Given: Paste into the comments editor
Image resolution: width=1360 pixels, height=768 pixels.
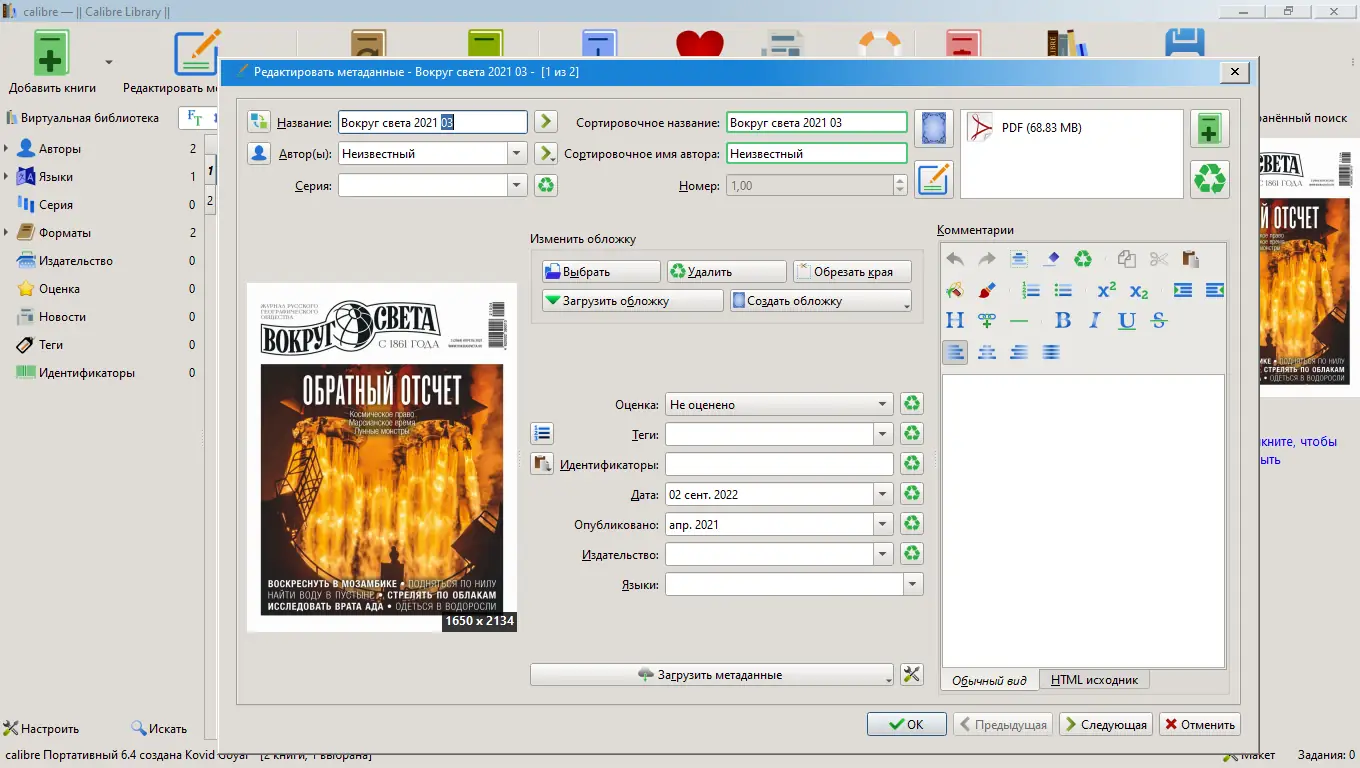Looking at the screenshot, I should tap(1191, 259).
